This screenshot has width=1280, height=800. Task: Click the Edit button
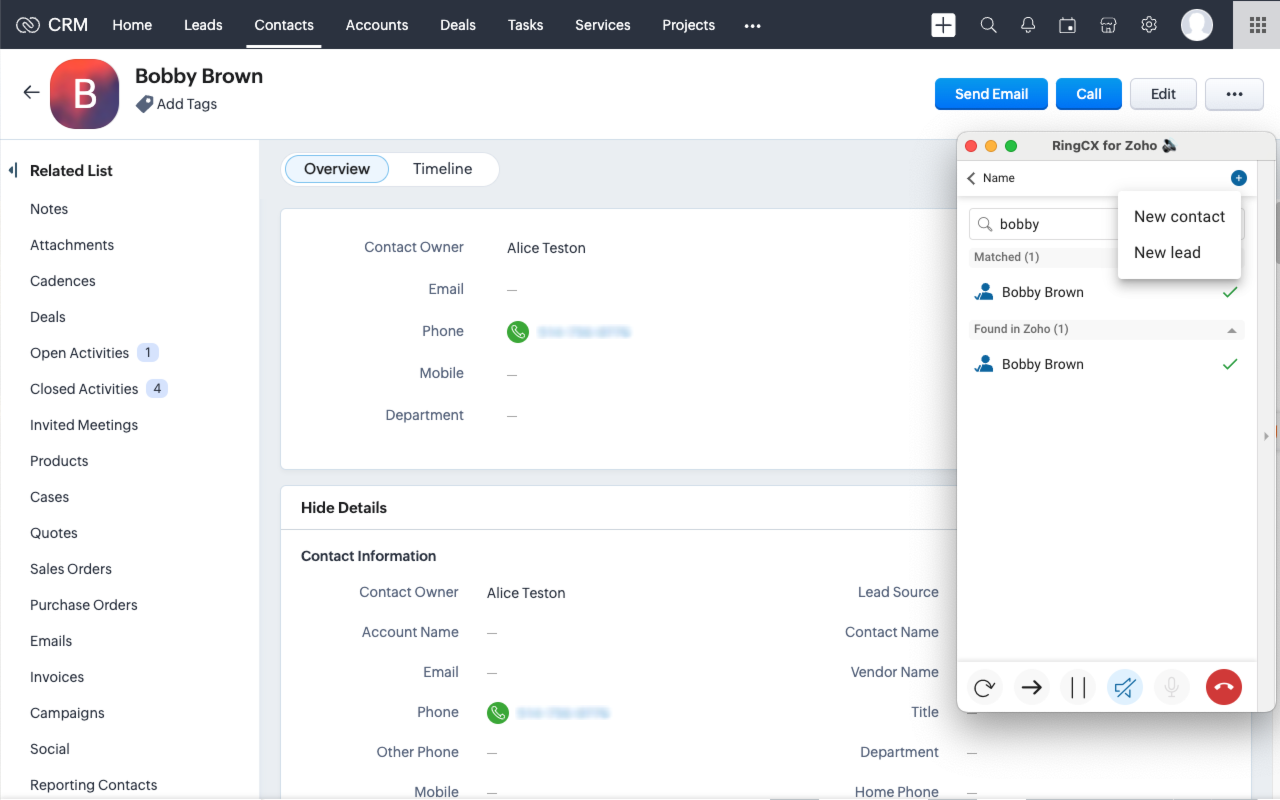[1163, 94]
